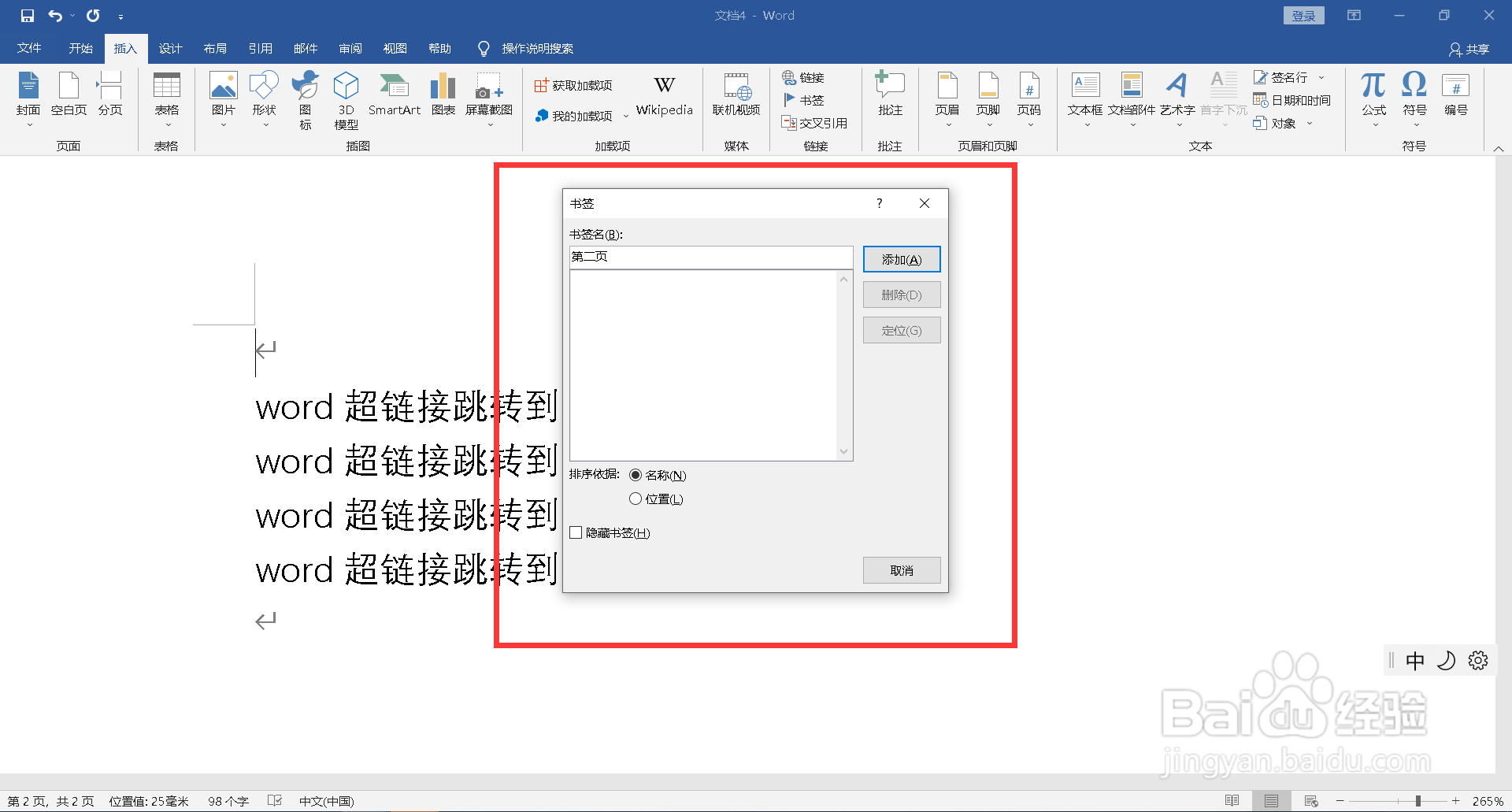Insert a blank page (空白页)
The width and height of the screenshot is (1512, 812).
(x=69, y=95)
